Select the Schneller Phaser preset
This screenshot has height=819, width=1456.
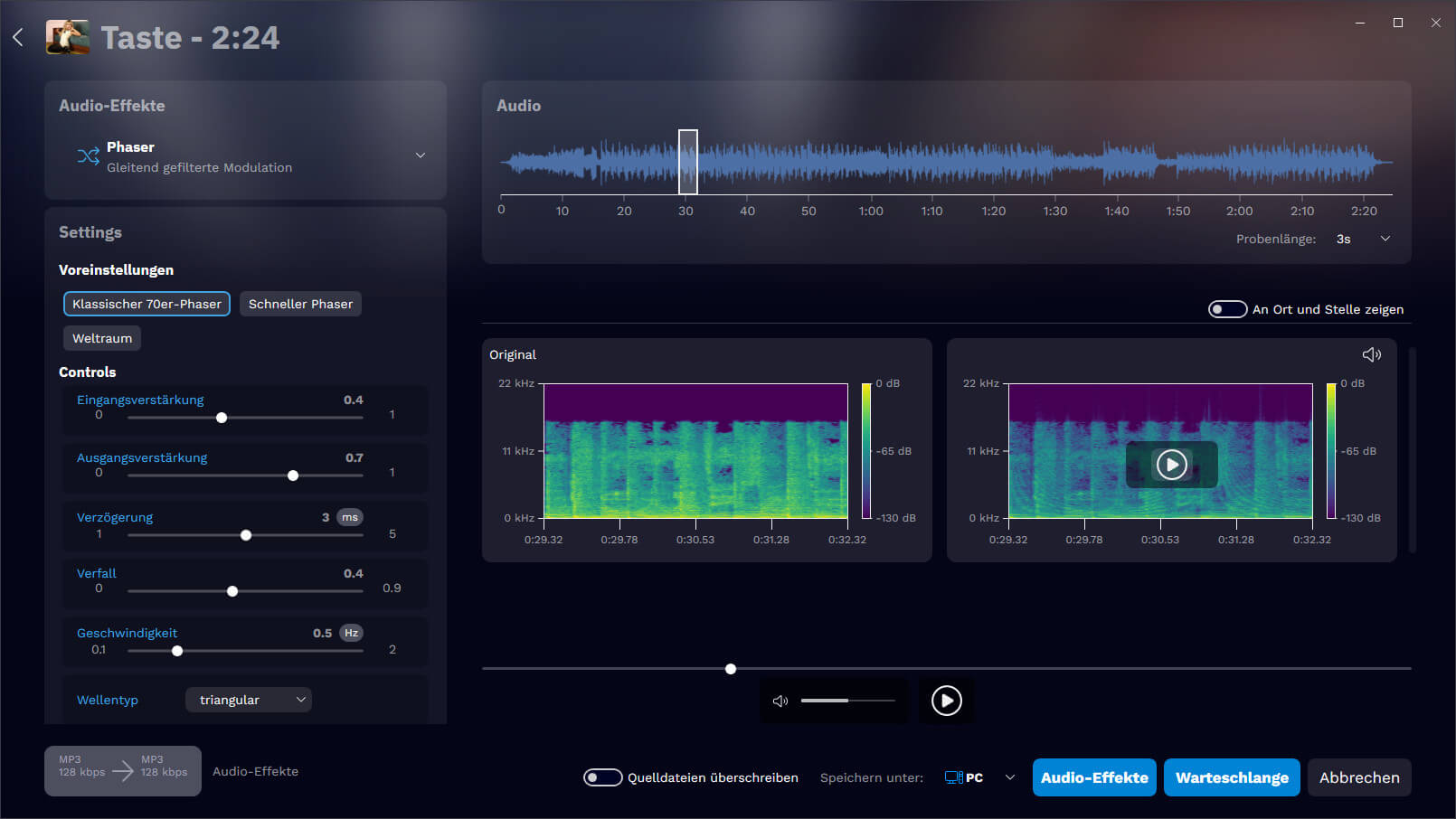tap(299, 304)
